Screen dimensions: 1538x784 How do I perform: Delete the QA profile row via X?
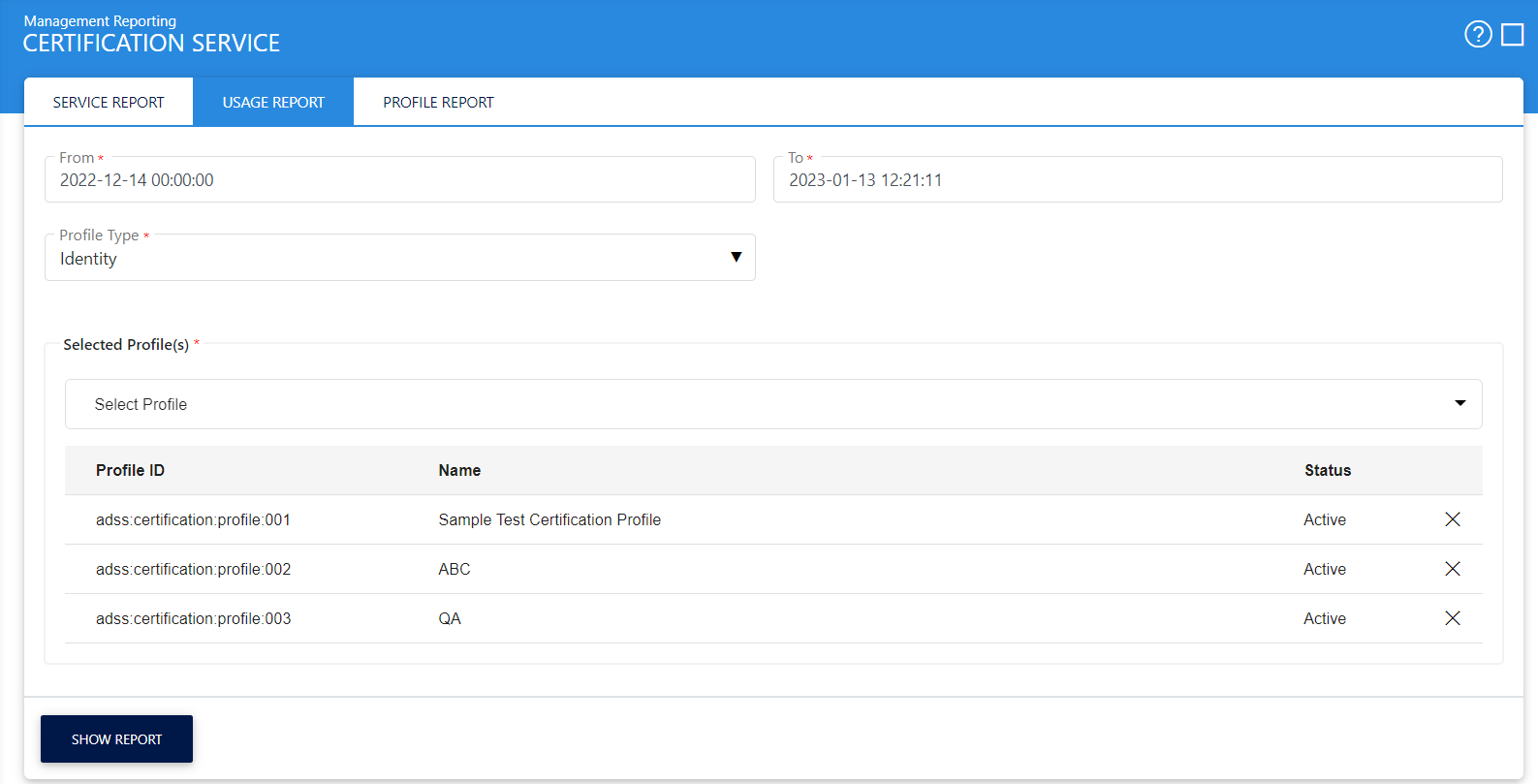(x=1452, y=618)
